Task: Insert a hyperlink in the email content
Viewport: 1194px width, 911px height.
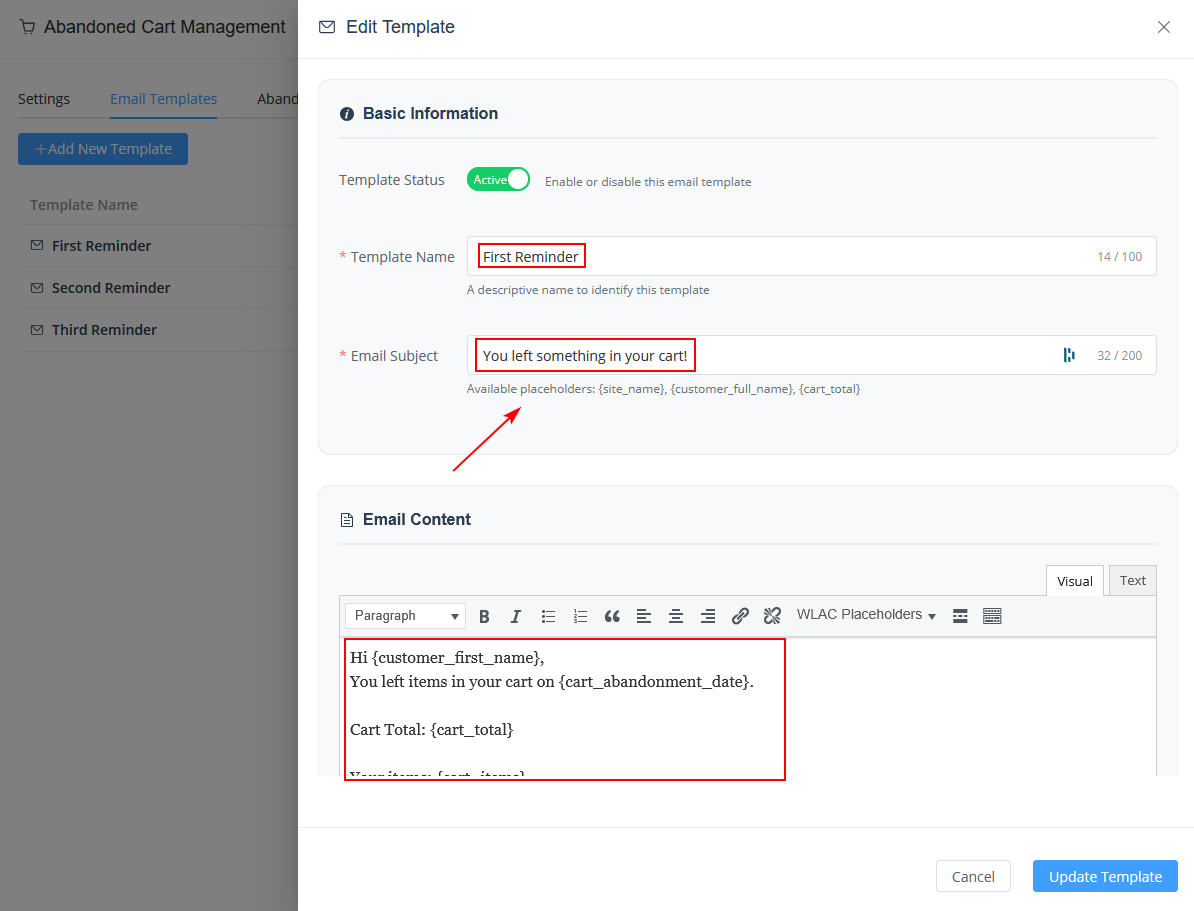Action: tap(740, 615)
